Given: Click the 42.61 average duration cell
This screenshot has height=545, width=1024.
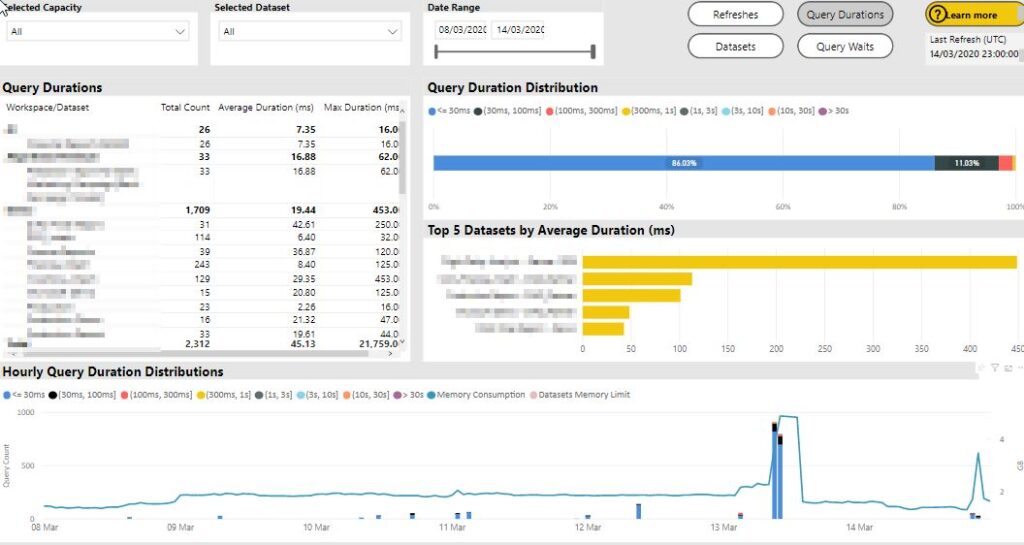Looking at the screenshot, I should click(x=304, y=225).
